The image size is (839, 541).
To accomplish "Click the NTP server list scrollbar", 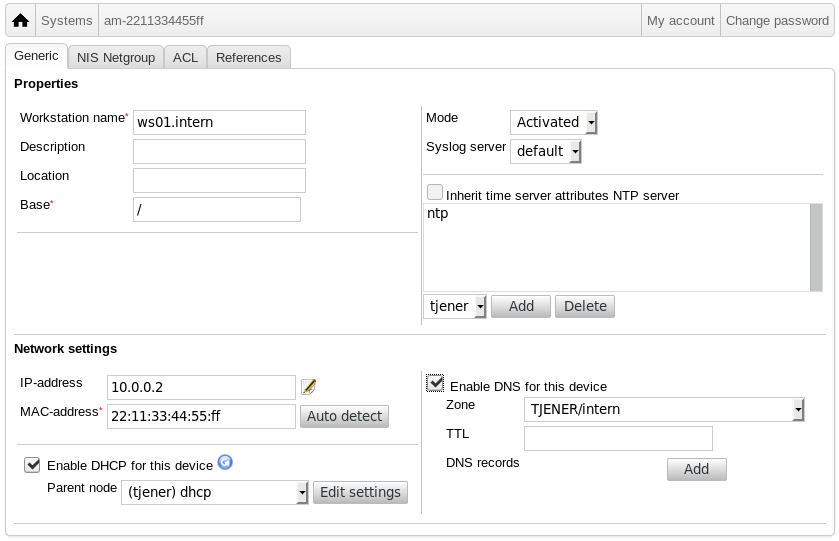I will coord(816,247).
